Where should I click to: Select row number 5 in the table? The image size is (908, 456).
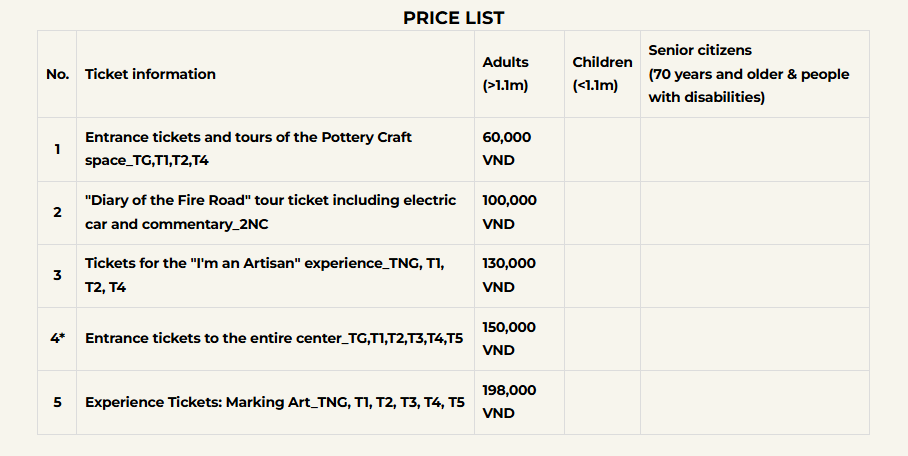pyautogui.click(x=57, y=402)
